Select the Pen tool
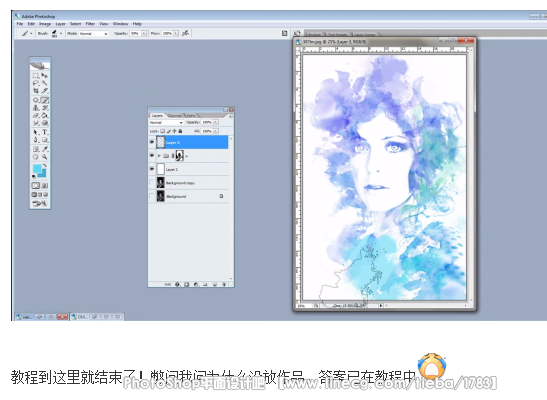Screen dimensions: 547x400 (x=36, y=140)
